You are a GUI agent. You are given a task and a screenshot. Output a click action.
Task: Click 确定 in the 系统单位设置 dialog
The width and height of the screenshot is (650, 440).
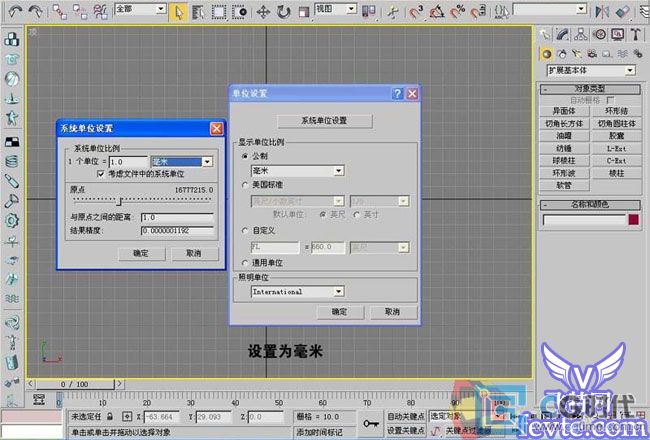pos(141,253)
